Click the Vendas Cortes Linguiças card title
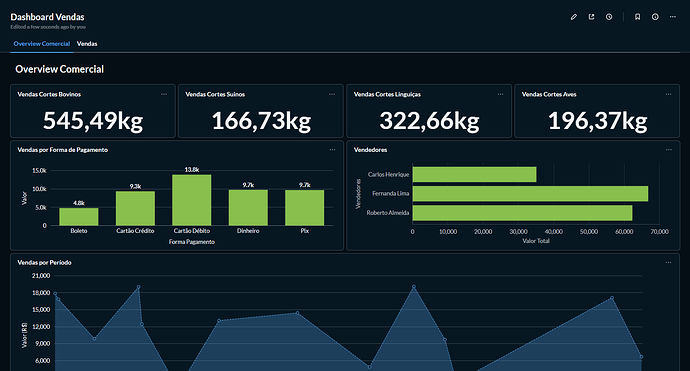This screenshot has height=371, width=690. [x=387, y=94]
